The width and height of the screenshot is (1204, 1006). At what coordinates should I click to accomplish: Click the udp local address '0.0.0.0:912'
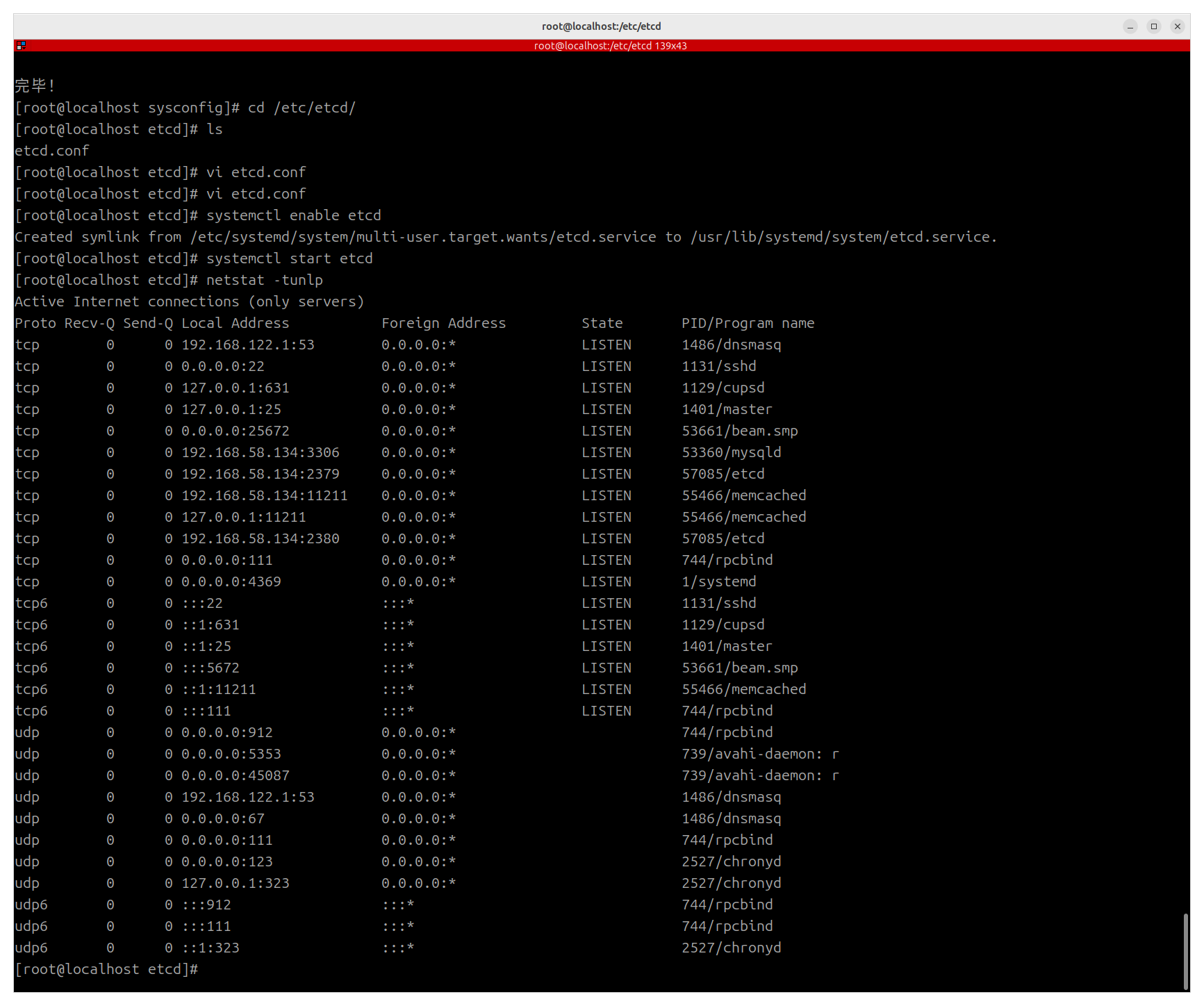tap(227, 732)
